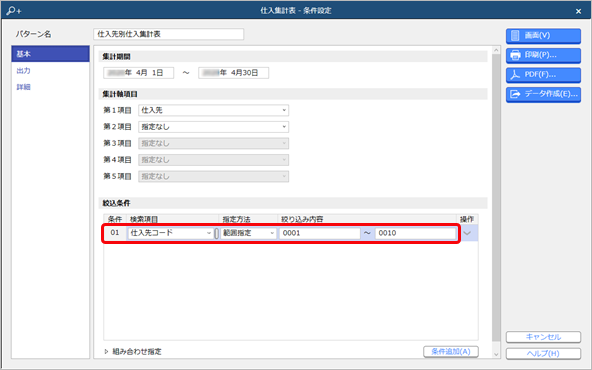Viewport: 592px width, 370px height.
Task: Open the 検索項目 dropdown 仕入先コード
Action: [x=170, y=233]
